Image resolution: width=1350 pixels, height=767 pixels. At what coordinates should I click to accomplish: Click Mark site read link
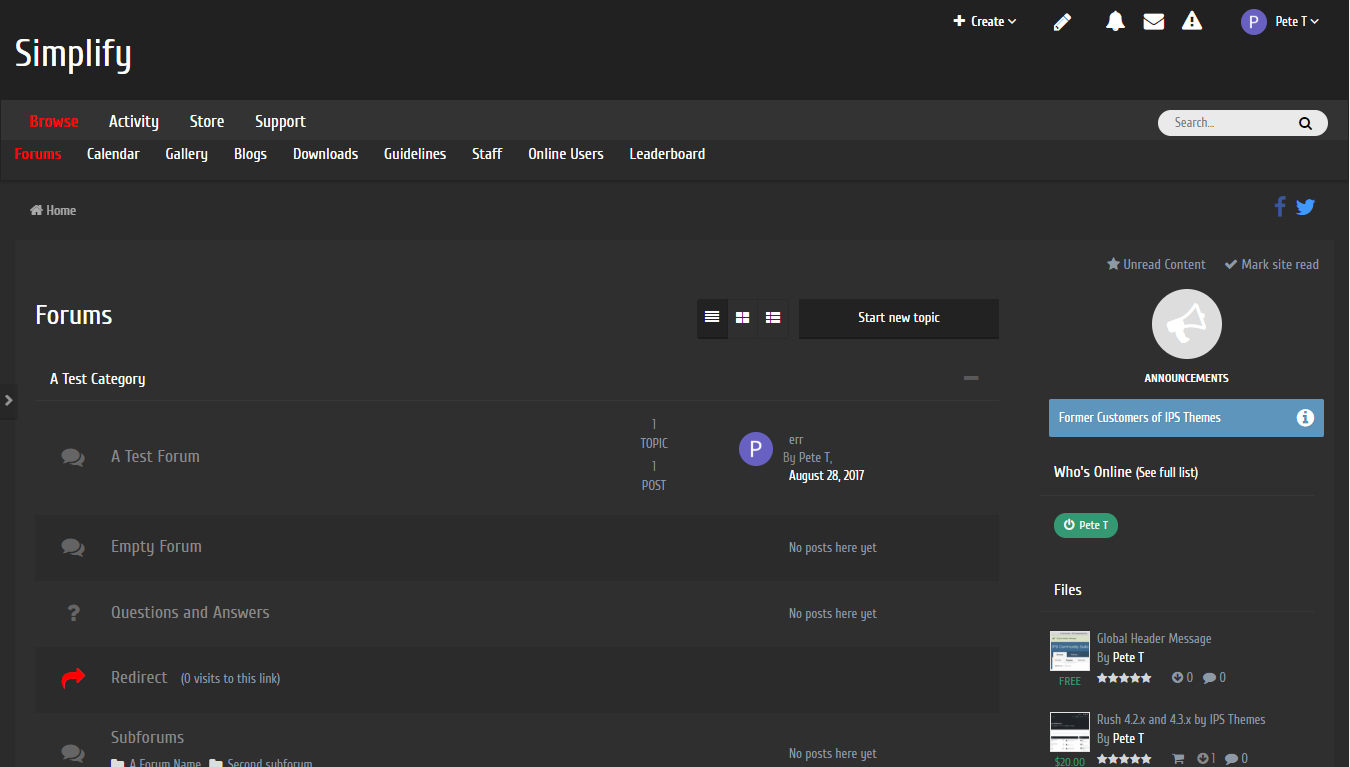1271,264
